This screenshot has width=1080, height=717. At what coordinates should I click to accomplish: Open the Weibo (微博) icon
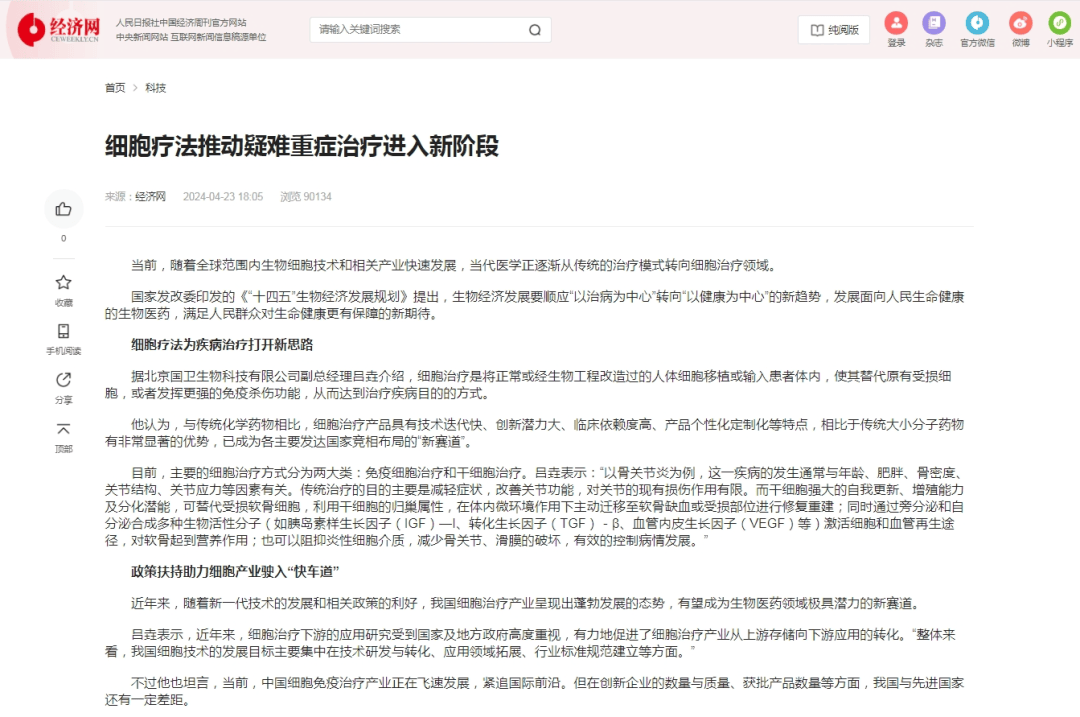coord(1020,23)
